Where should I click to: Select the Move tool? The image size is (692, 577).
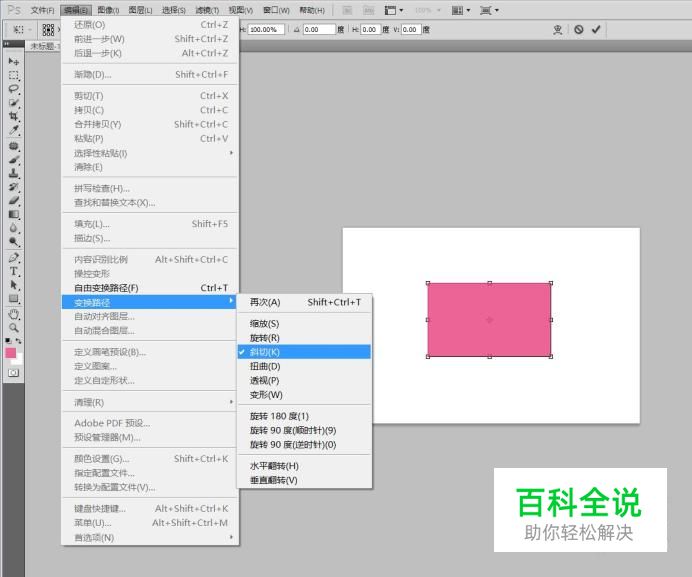(x=14, y=62)
